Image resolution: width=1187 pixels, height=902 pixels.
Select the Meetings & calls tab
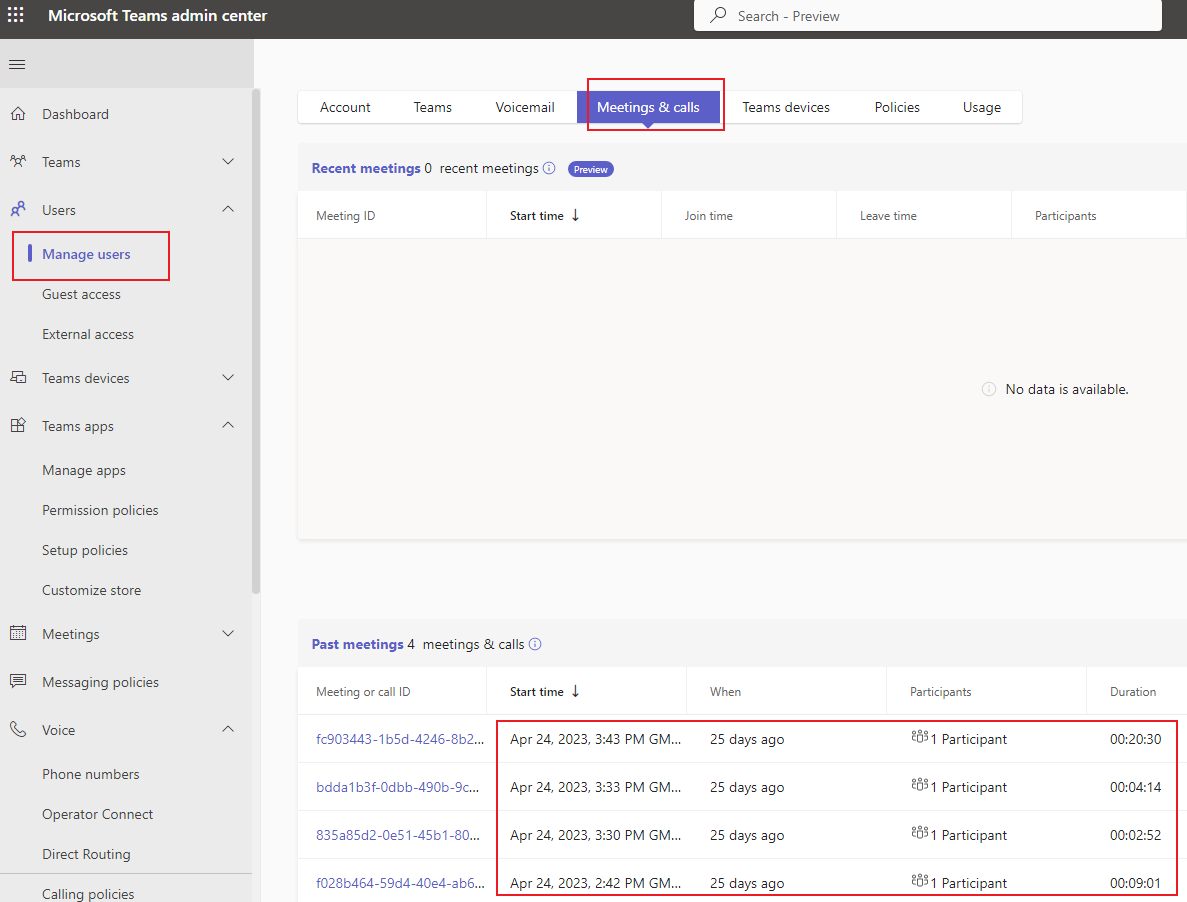coord(648,107)
